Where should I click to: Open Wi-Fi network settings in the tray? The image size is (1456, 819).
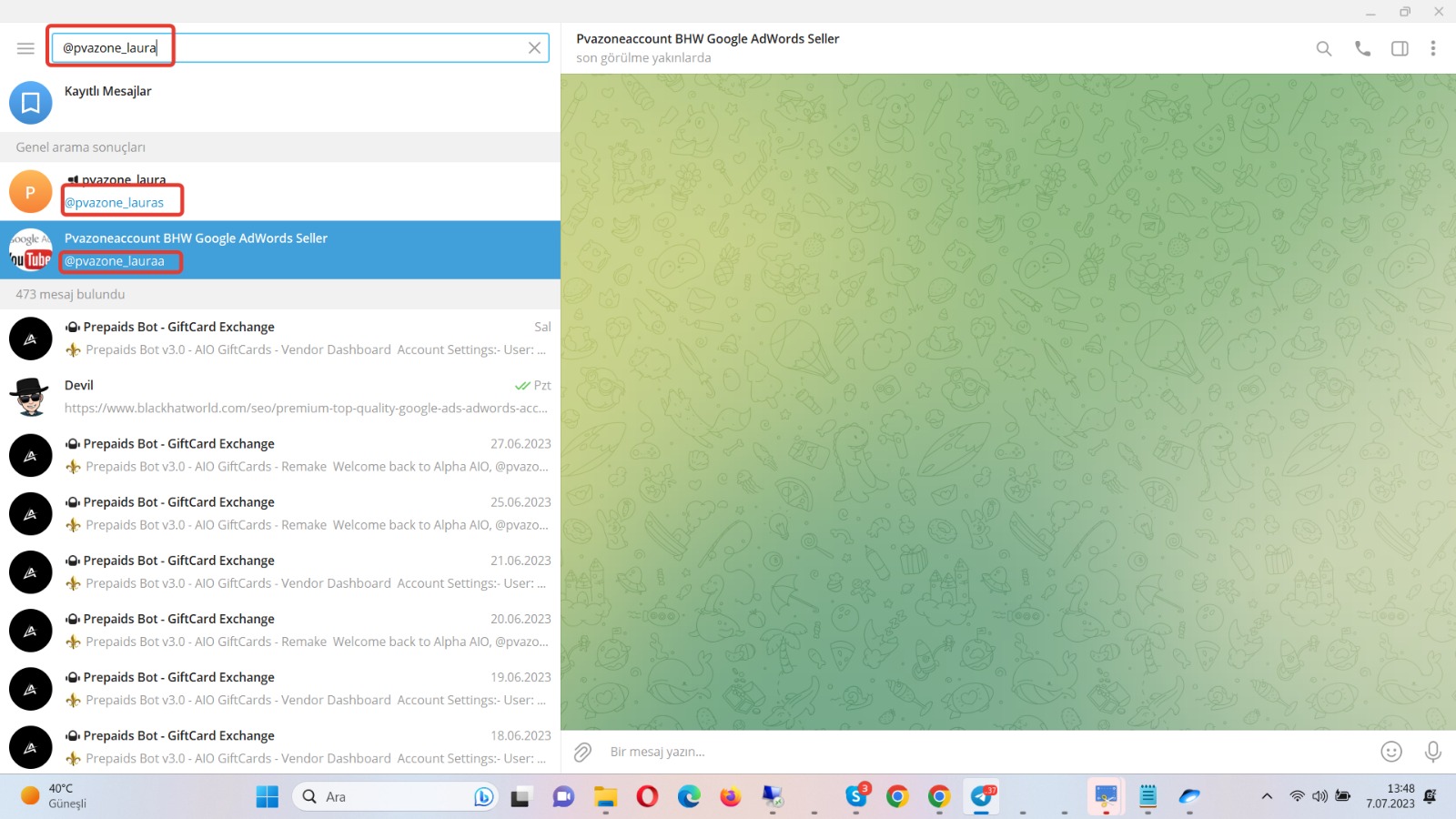tap(1297, 796)
